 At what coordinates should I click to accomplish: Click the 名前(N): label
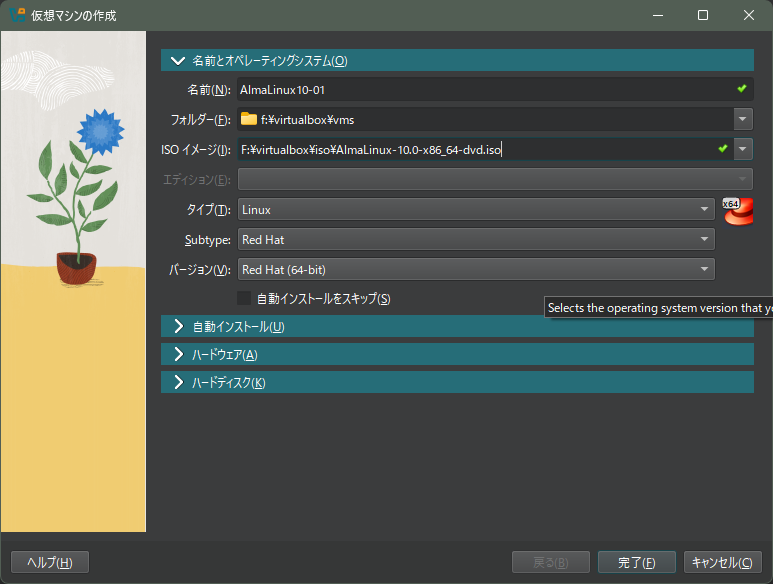click(209, 90)
